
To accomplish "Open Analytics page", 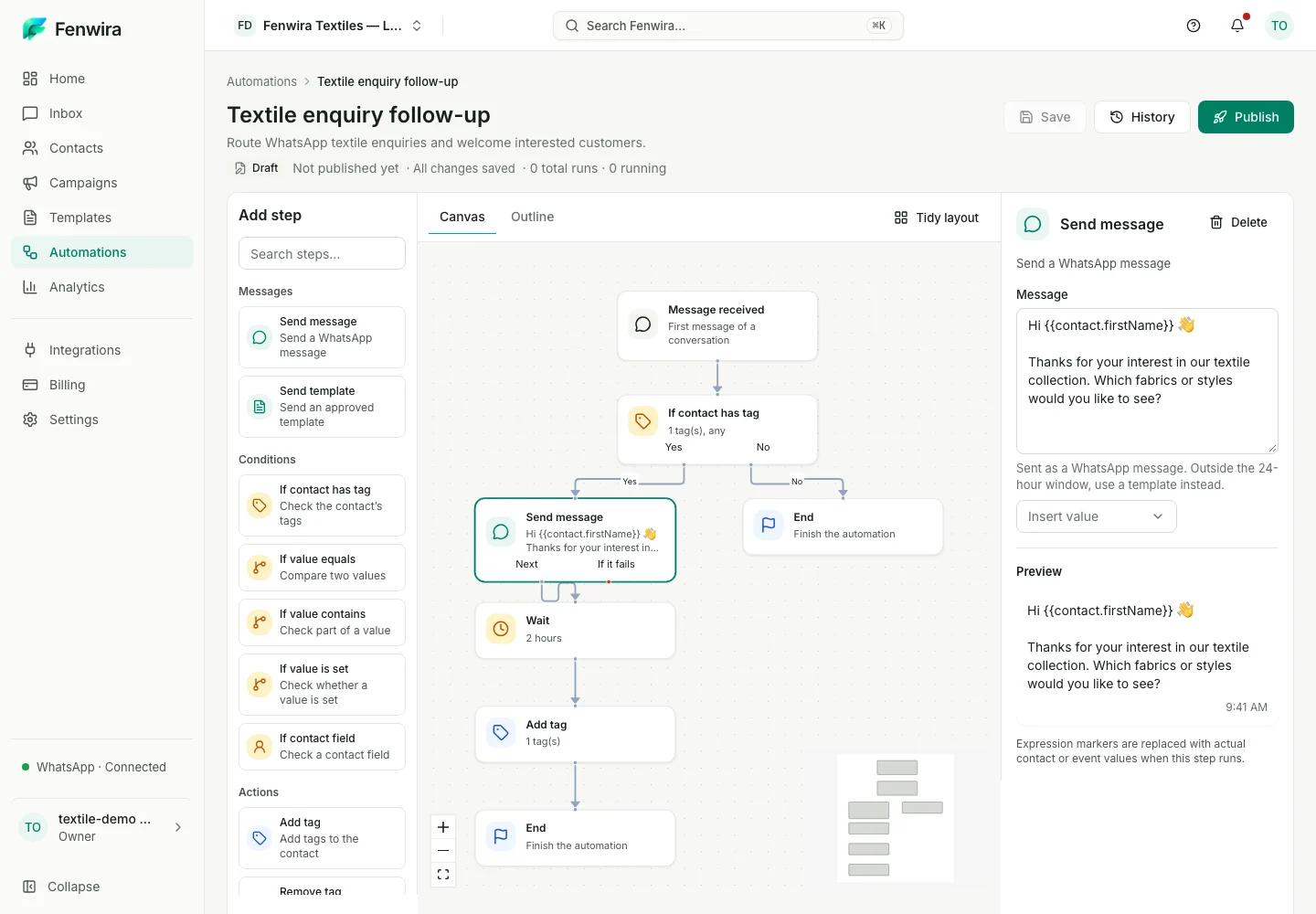I will coord(102,287).
